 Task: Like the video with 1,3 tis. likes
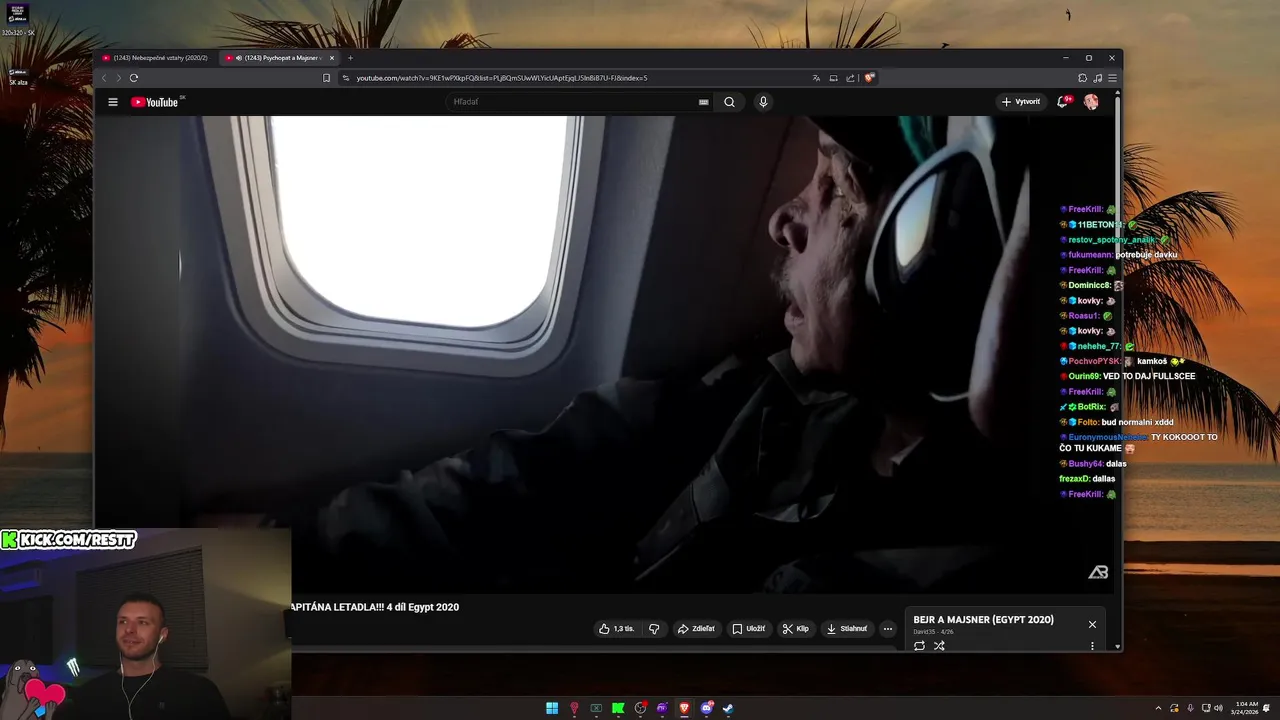[x=616, y=629]
